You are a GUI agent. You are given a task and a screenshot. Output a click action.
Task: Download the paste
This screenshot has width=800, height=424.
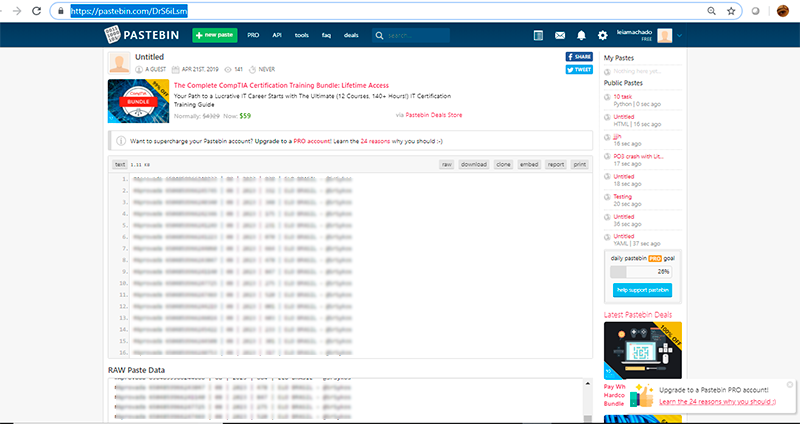click(473, 164)
